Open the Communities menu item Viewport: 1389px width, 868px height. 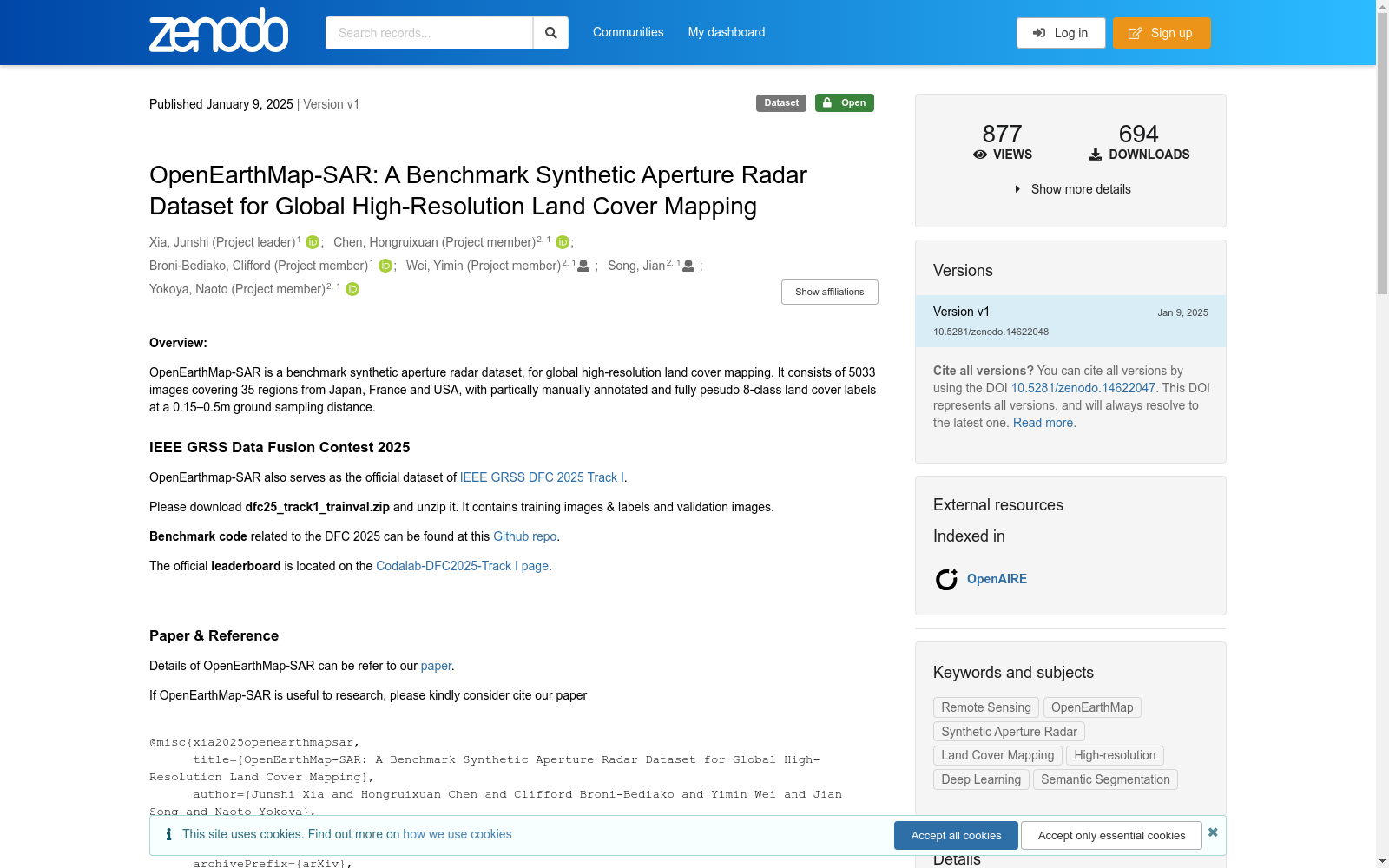[628, 32]
